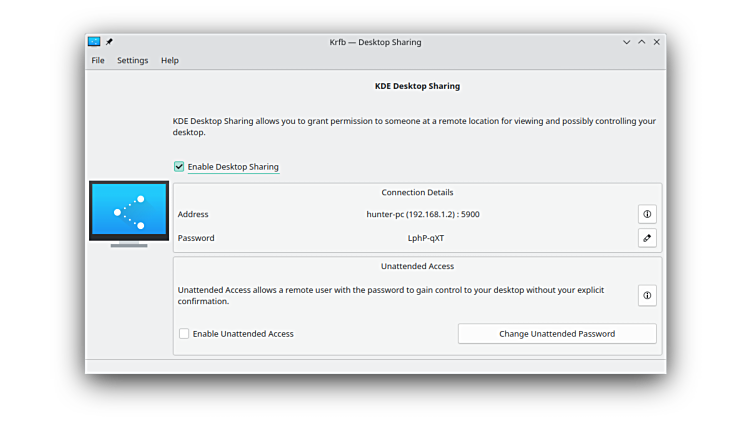The image size is (752, 423).
Task: Click the info icon beside the Address
Action: coord(647,214)
